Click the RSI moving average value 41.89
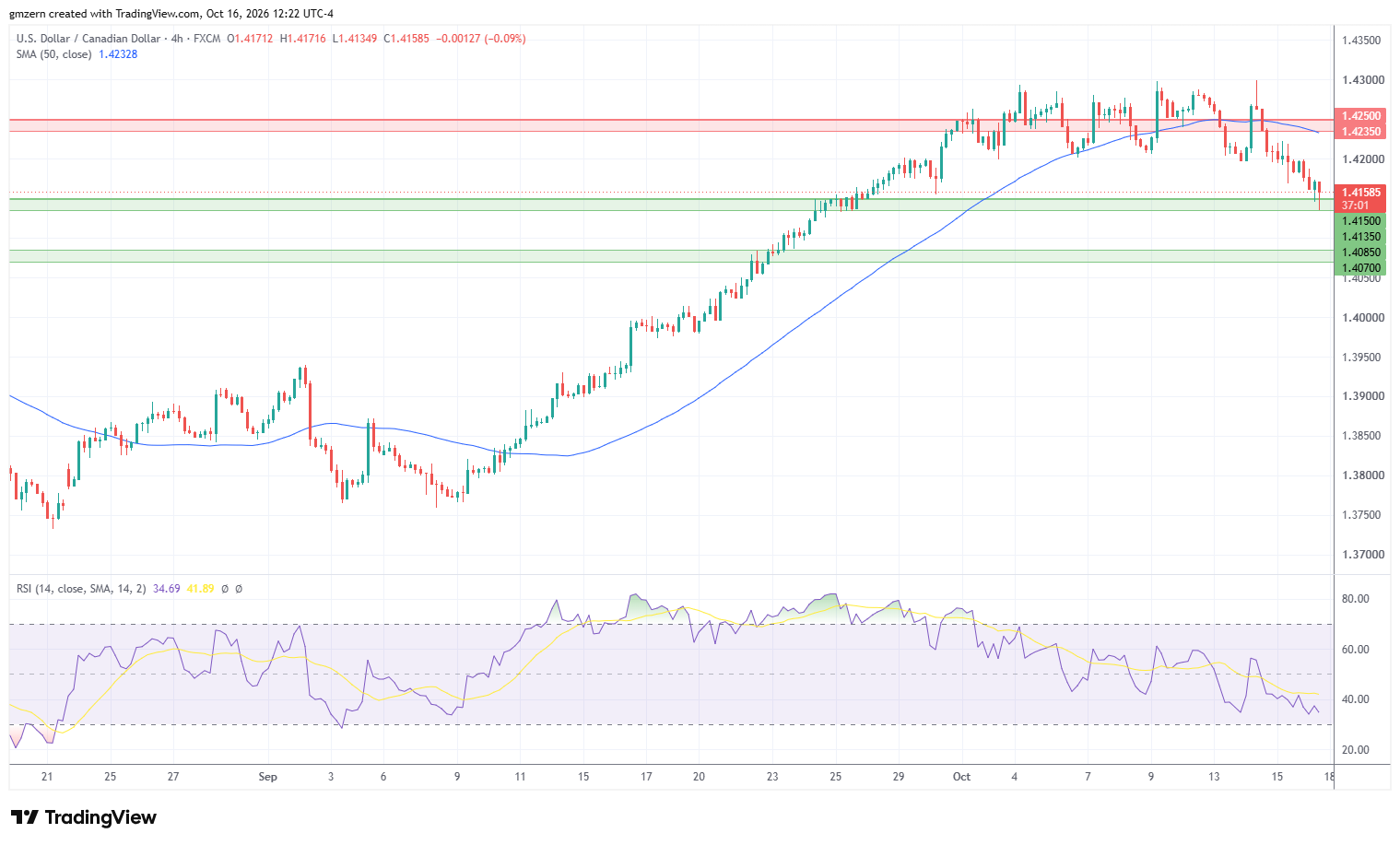Viewport: 1400px width, 845px height. [x=200, y=588]
